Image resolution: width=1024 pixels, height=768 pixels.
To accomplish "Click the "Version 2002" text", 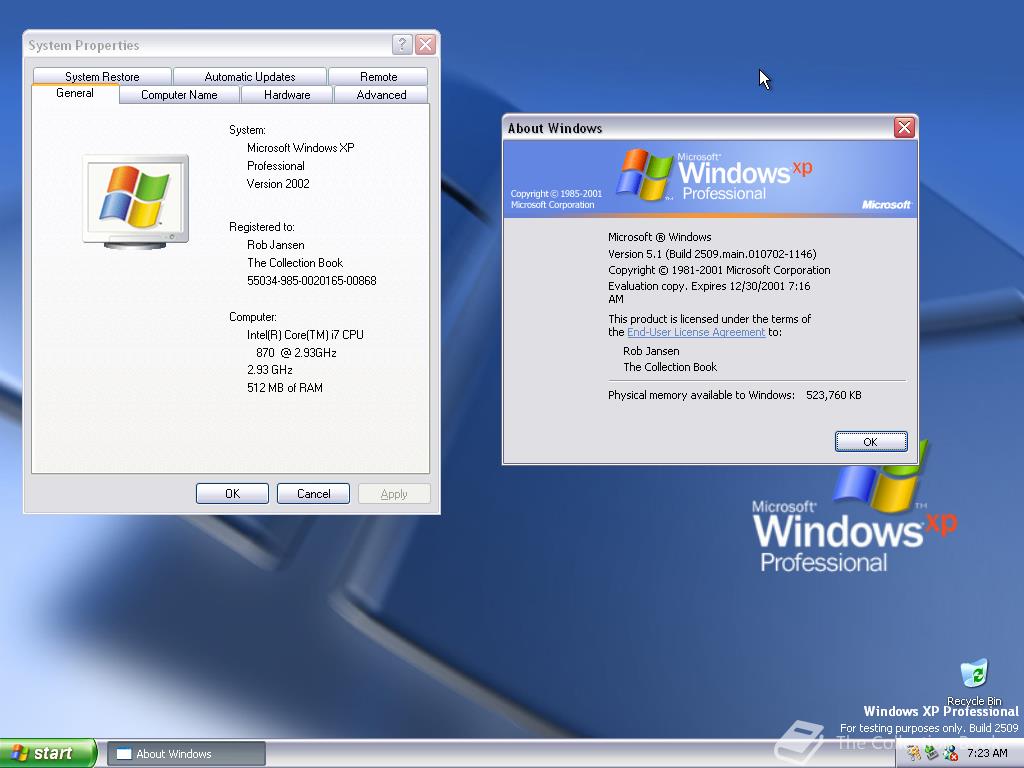I will tap(278, 184).
